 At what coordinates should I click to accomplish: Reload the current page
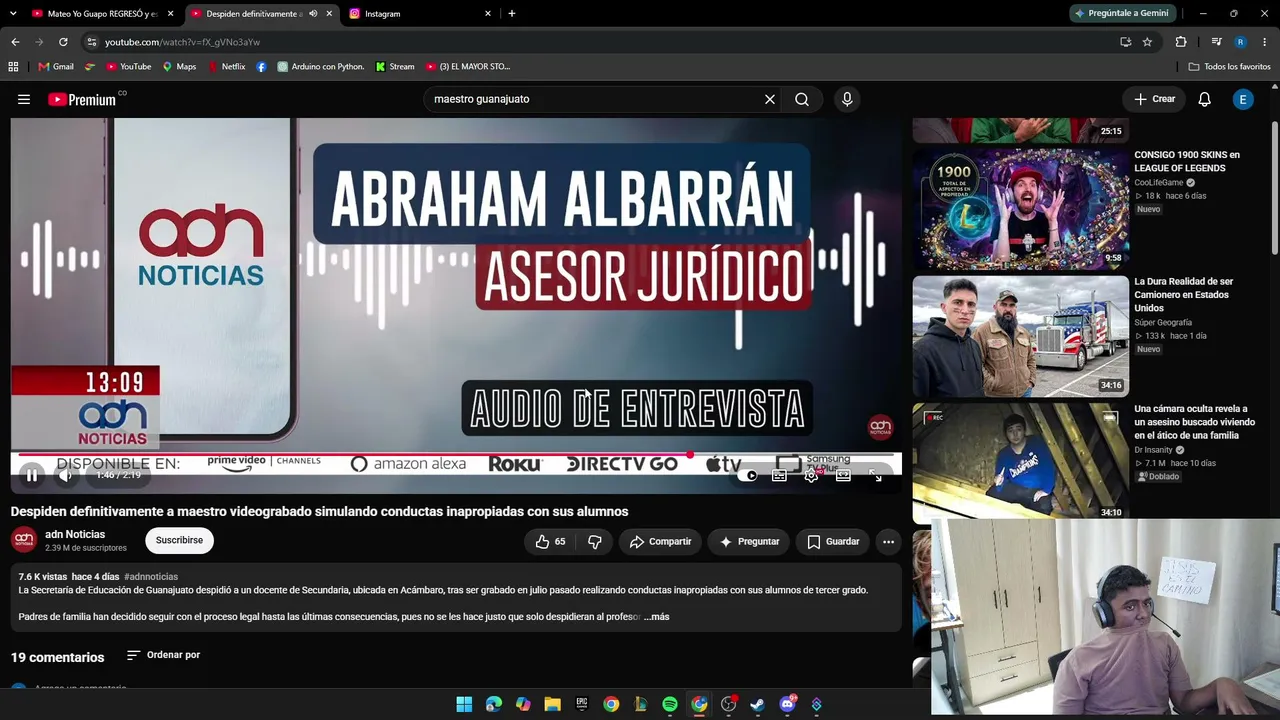63,42
